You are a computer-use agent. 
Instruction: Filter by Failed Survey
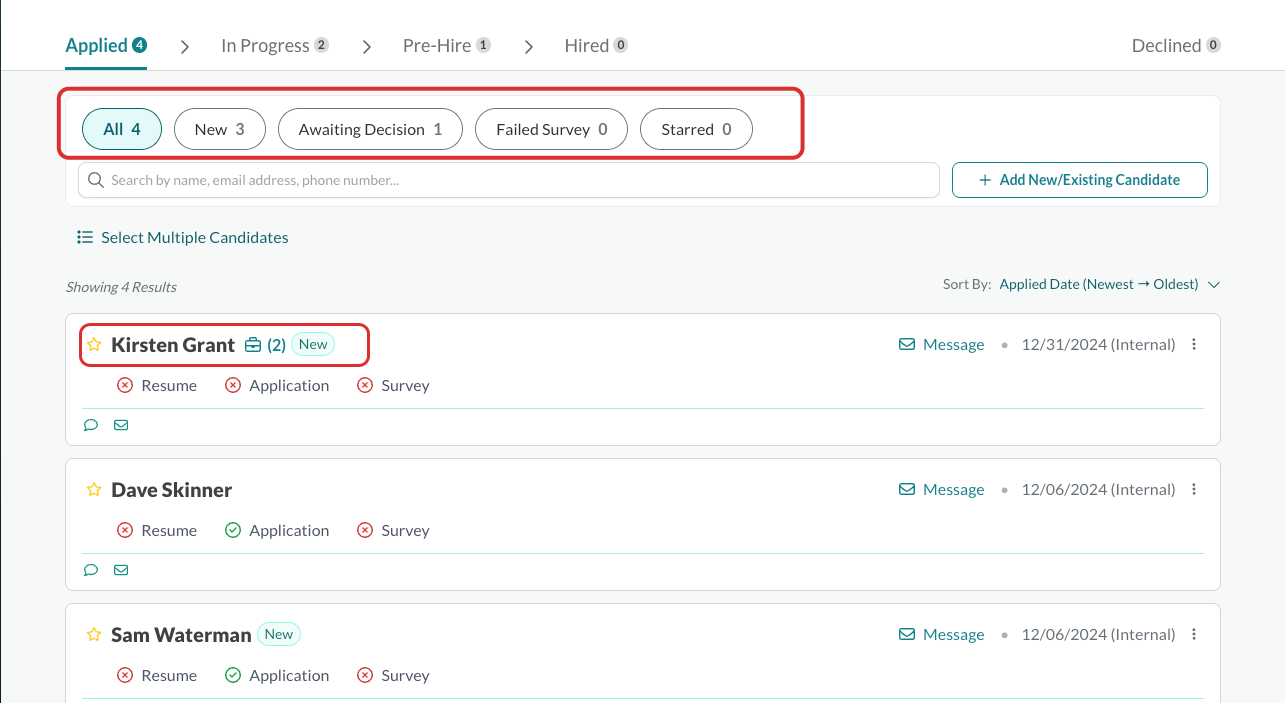[552, 129]
